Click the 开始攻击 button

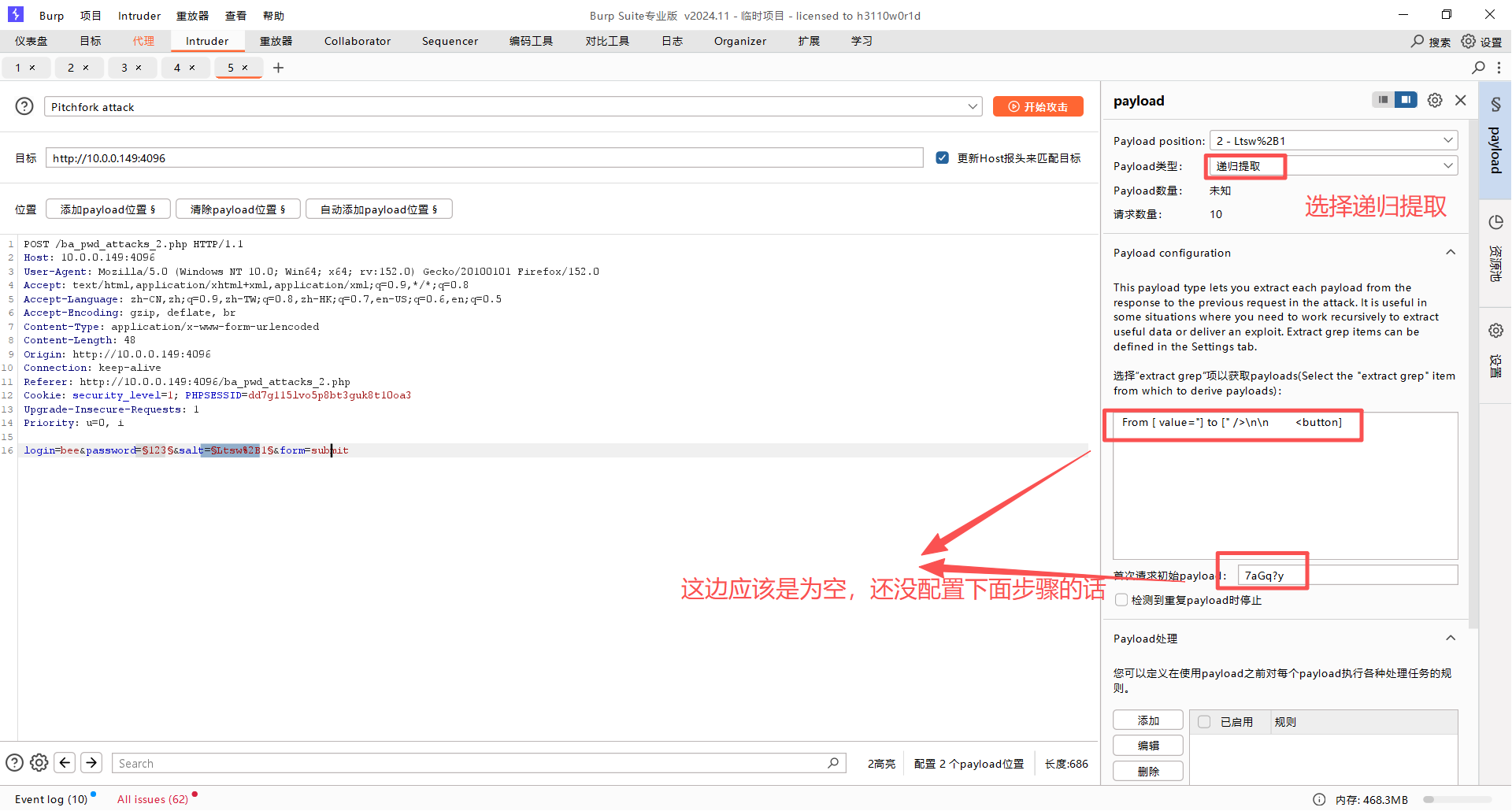click(x=1038, y=106)
